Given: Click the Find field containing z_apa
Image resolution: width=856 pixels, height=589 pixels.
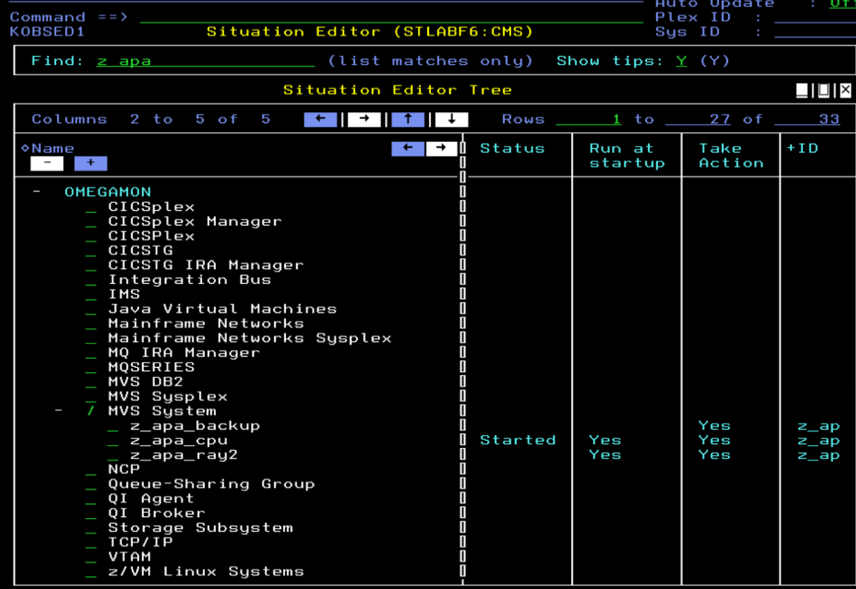Looking at the screenshot, I should click(206, 61).
